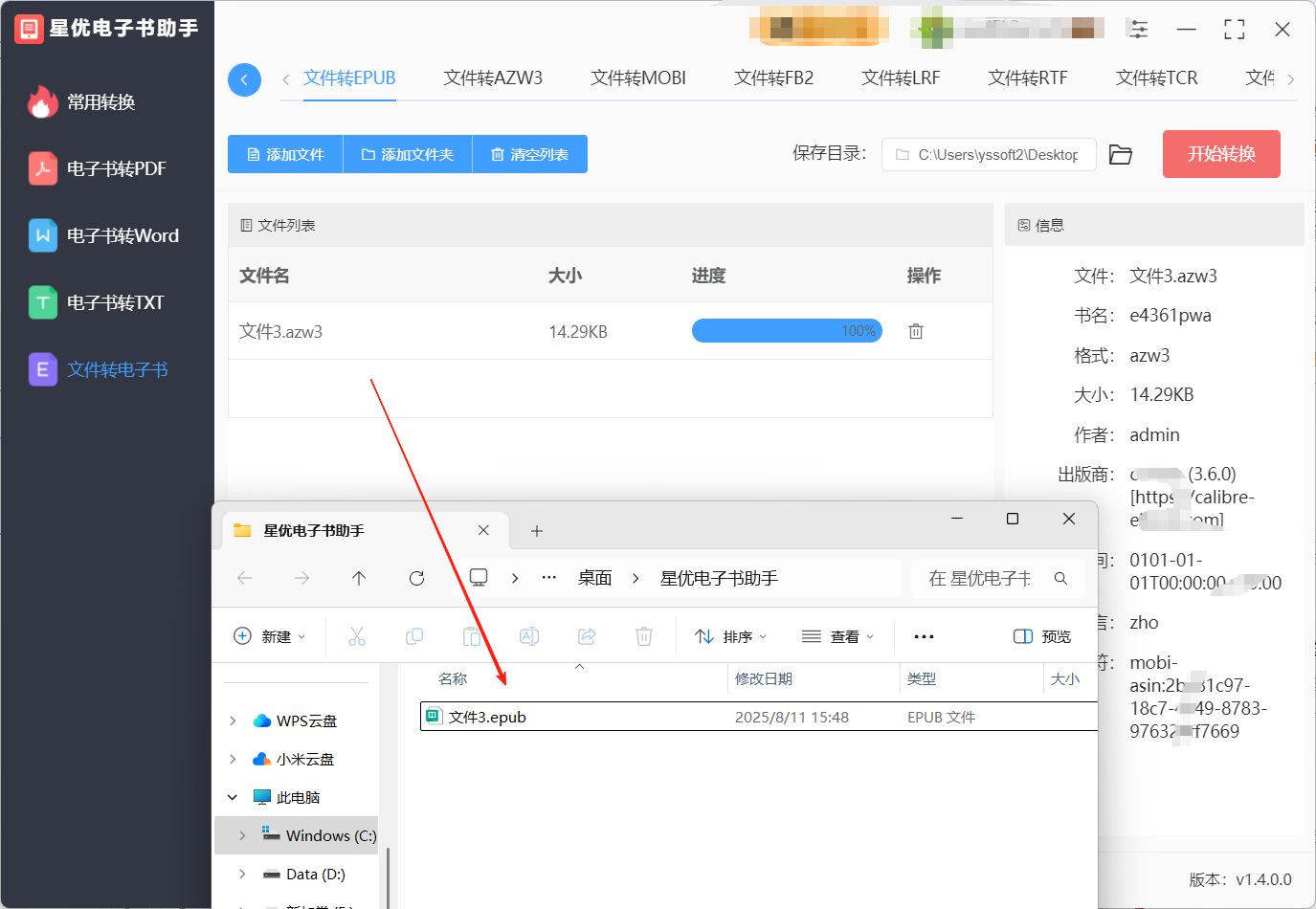
Task: Click the 100% progress bar
Action: point(787,331)
